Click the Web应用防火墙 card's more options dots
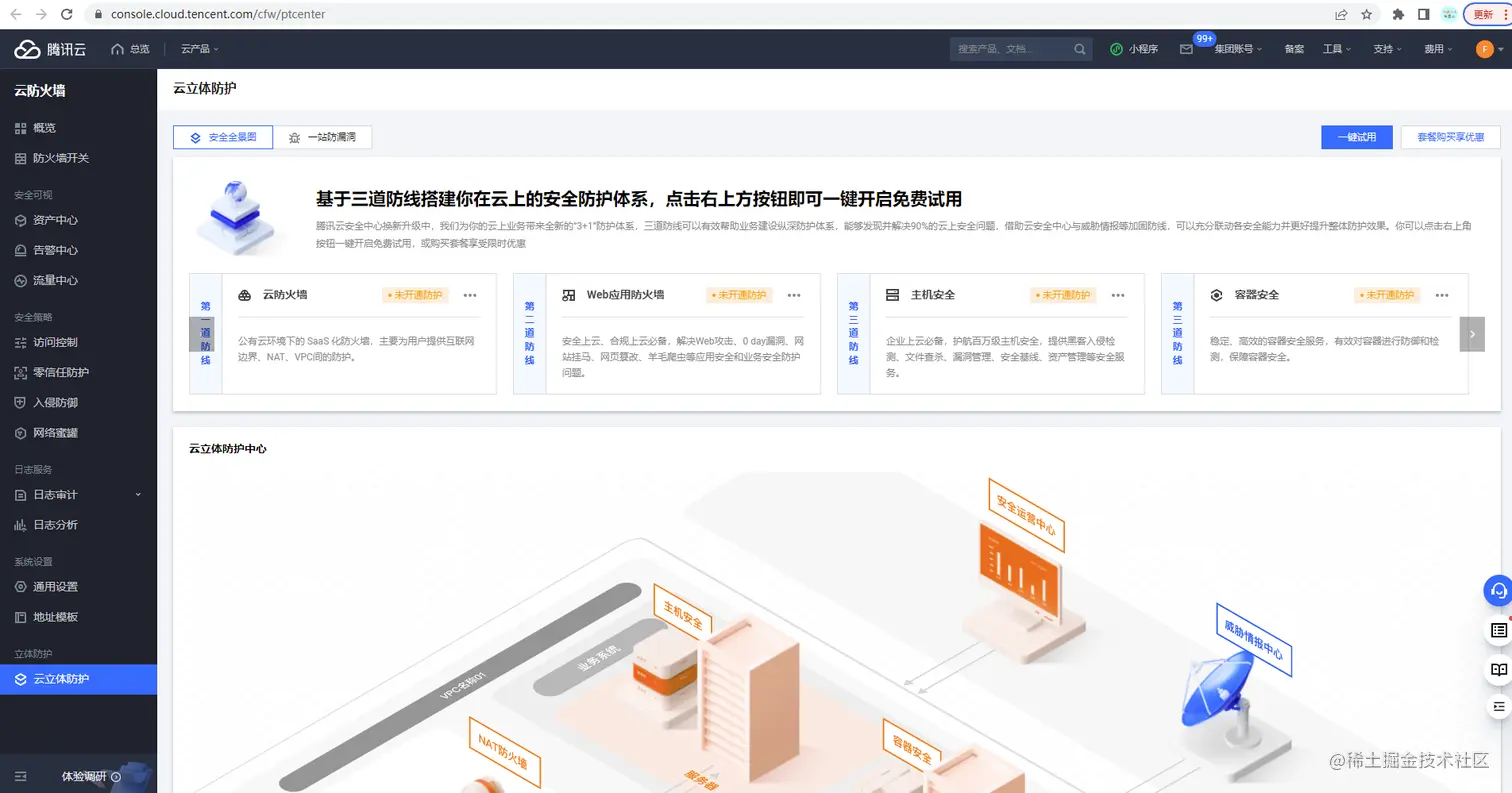1512x793 pixels. tap(794, 295)
